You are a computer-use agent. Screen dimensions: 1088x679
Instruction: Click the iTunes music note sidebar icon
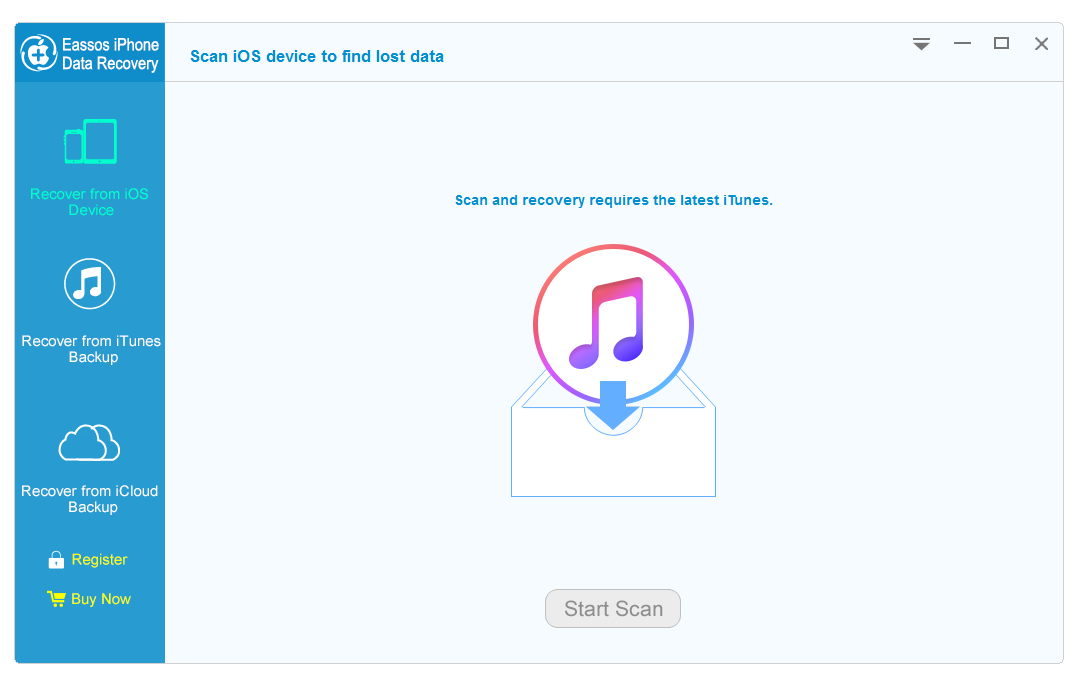point(90,284)
